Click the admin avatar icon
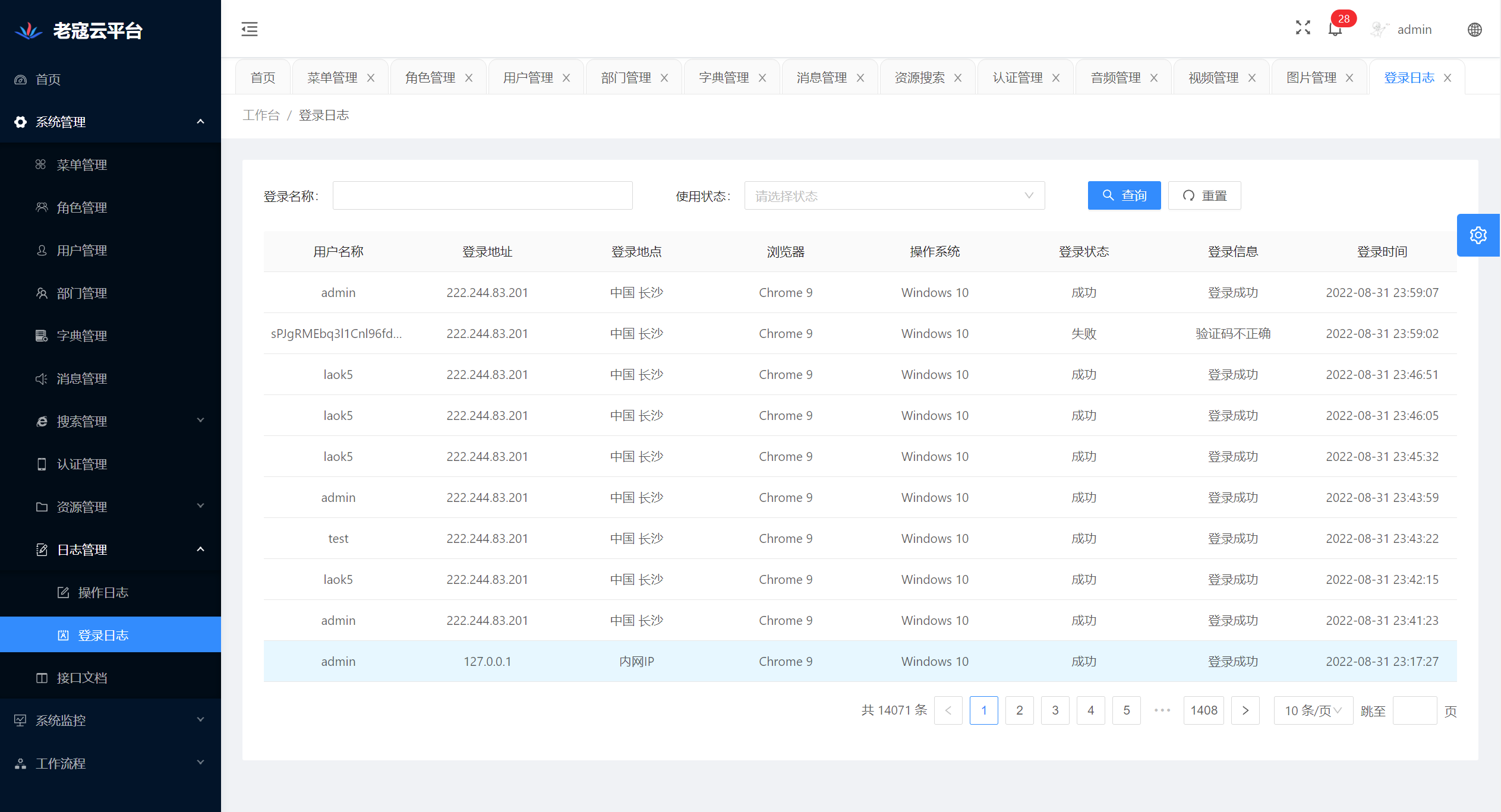 pyautogui.click(x=1379, y=30)
